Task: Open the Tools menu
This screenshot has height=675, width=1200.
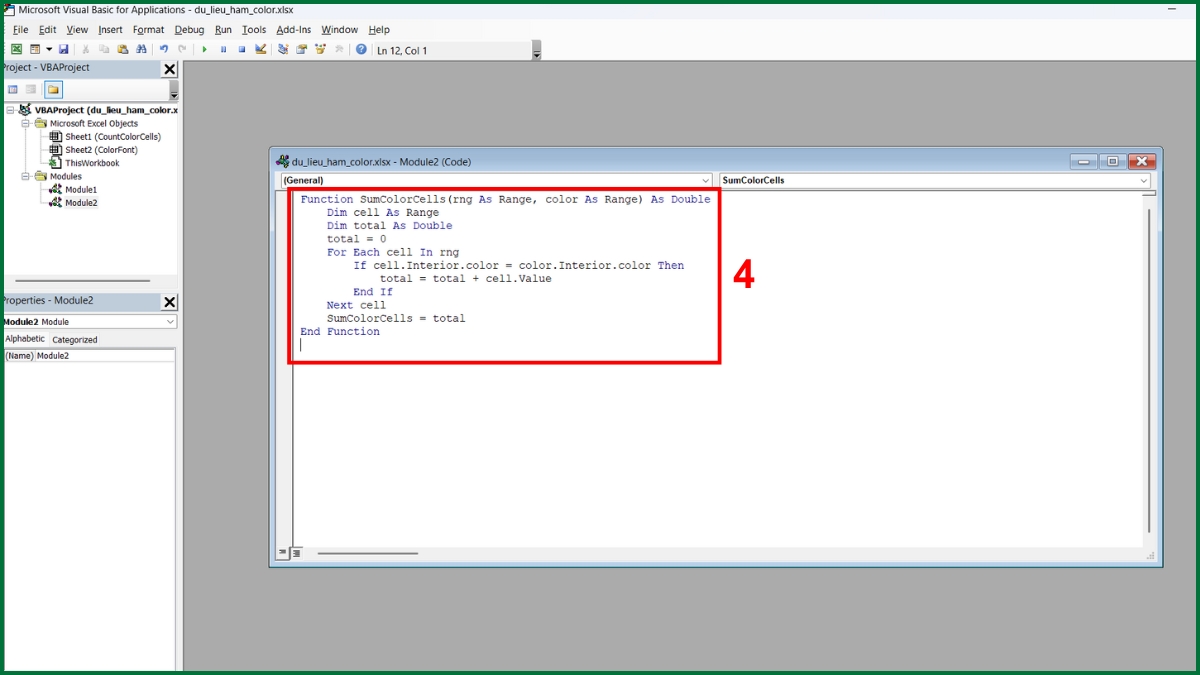Action: [254, 30]
